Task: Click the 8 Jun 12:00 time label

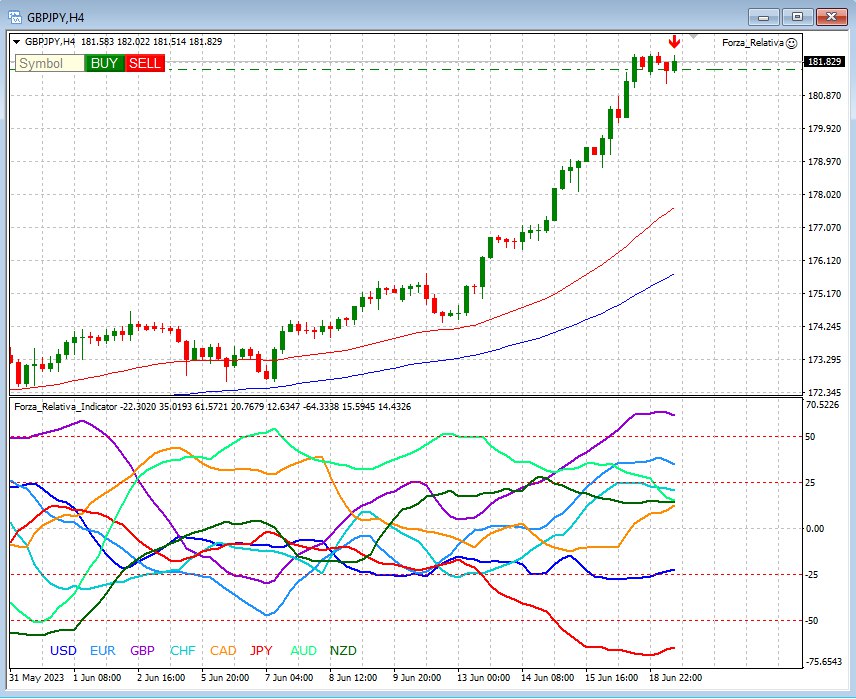Action: pos(353,678)
